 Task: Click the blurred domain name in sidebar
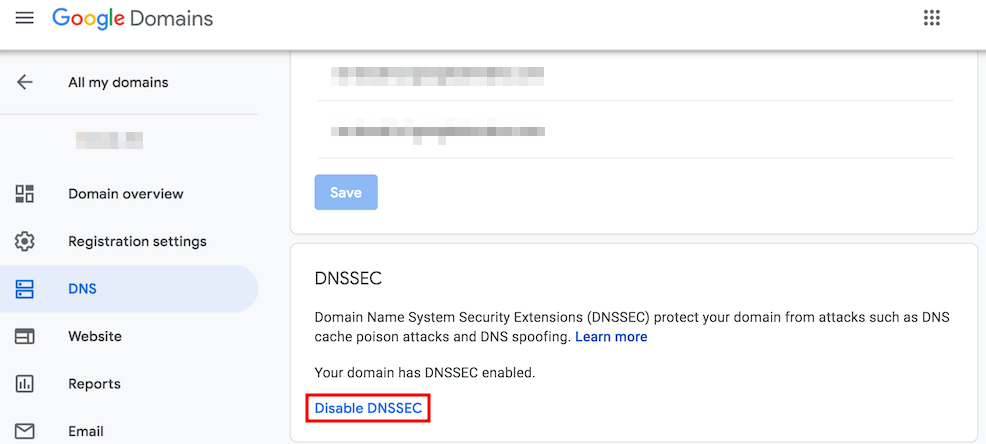click(109, 140)
